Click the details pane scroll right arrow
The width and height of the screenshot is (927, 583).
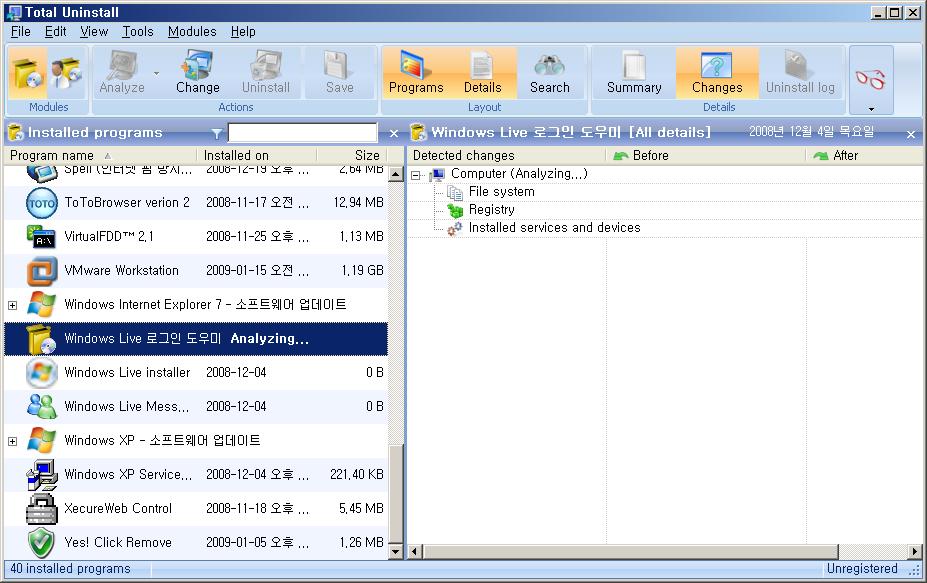click(x=916, y=552)
